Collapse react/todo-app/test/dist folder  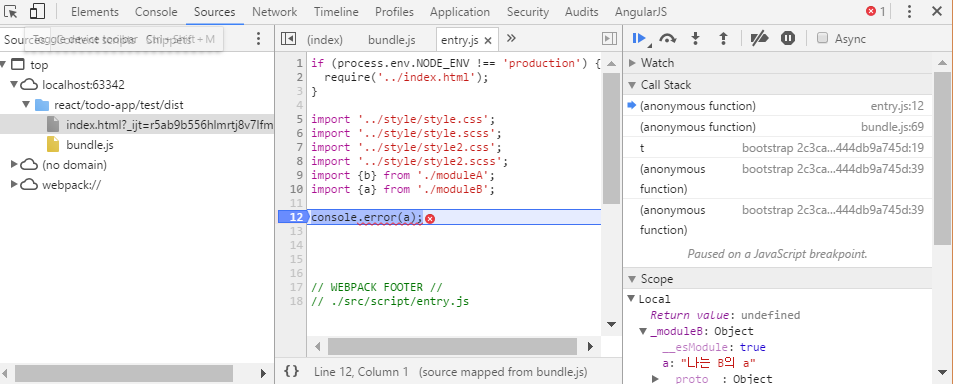coord(26,105)
